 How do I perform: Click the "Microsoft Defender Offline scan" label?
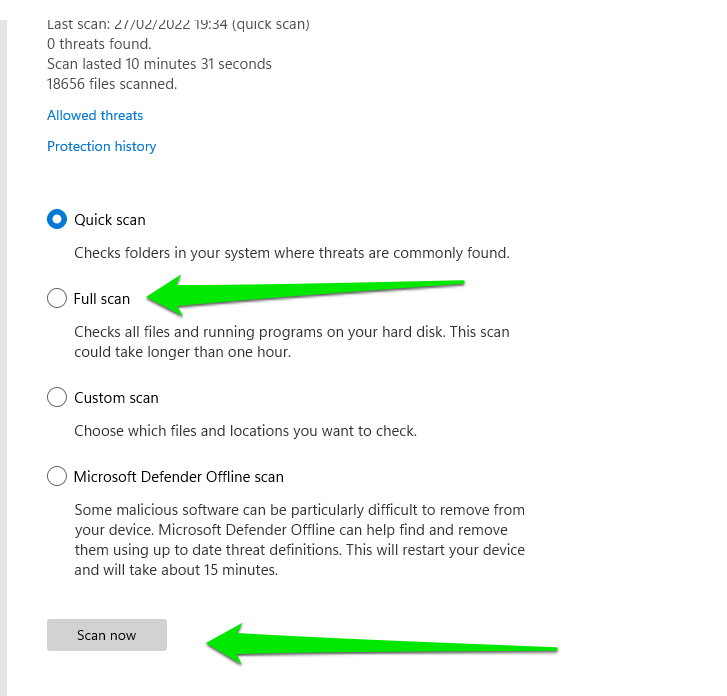click(179, 476)
